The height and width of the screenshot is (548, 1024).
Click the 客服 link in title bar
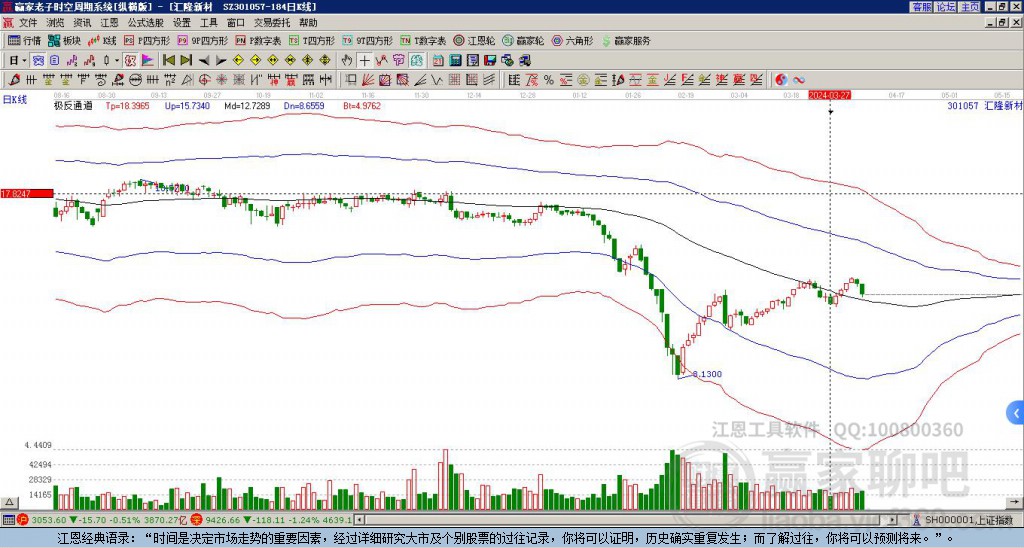(921, 7)
